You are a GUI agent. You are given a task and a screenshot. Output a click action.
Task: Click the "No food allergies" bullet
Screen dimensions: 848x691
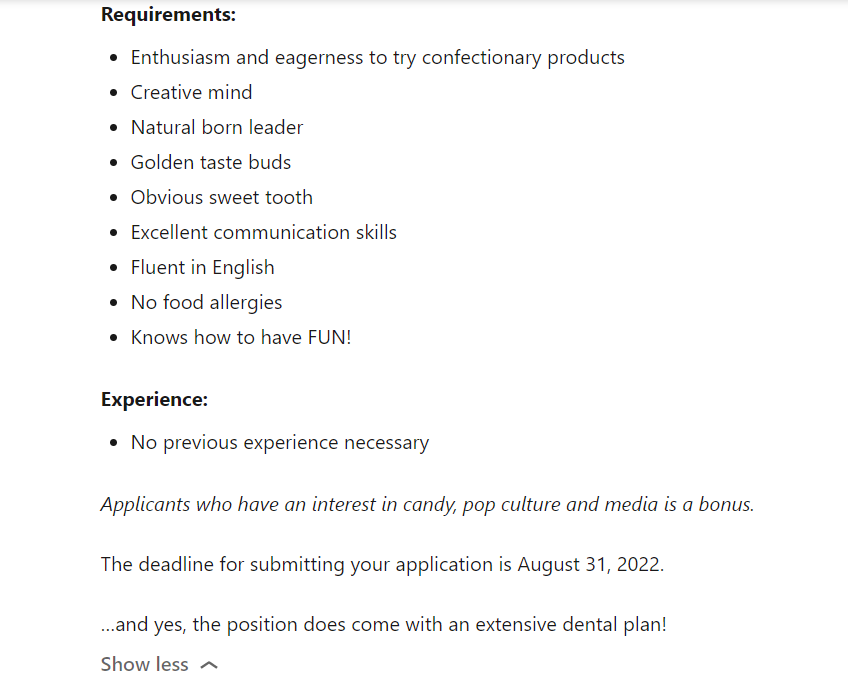pos(206,303)
